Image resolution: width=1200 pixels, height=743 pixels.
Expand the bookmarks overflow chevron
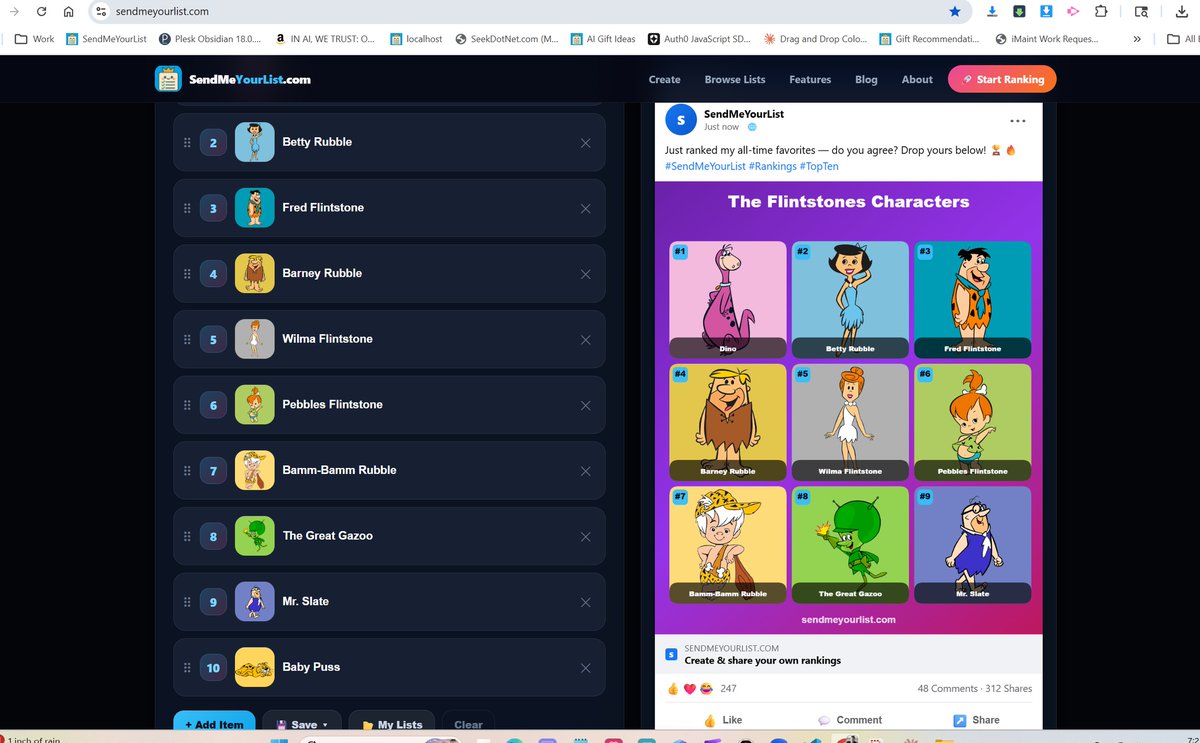click(1137, 39)
